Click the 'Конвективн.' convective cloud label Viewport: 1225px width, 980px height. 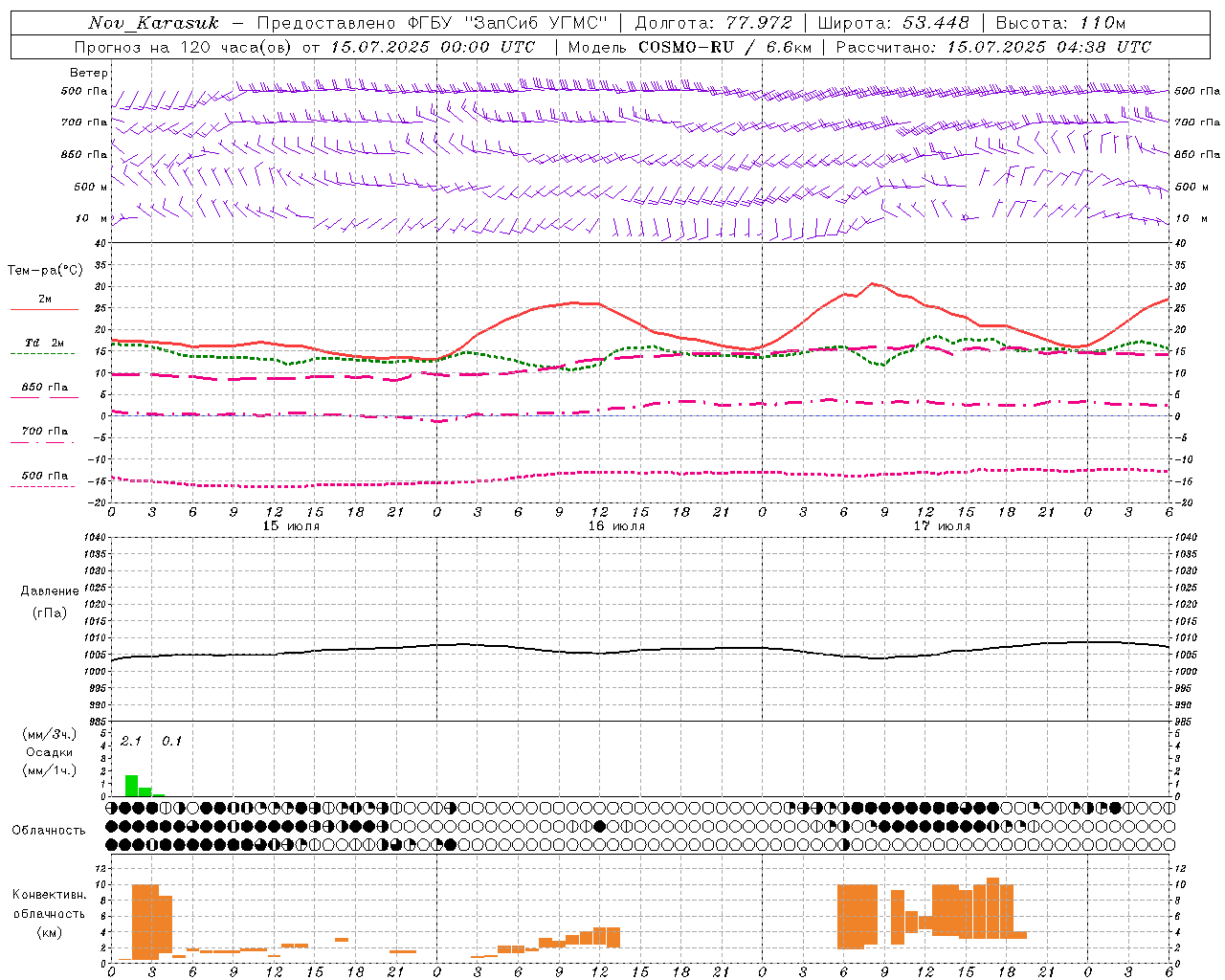(49, 895)
